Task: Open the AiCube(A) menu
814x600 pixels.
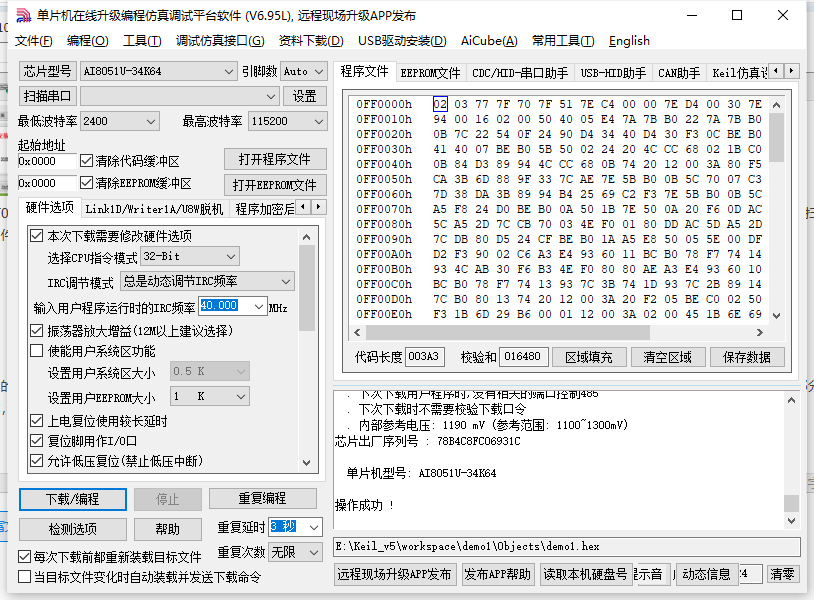Action: (x=489, y=41)
